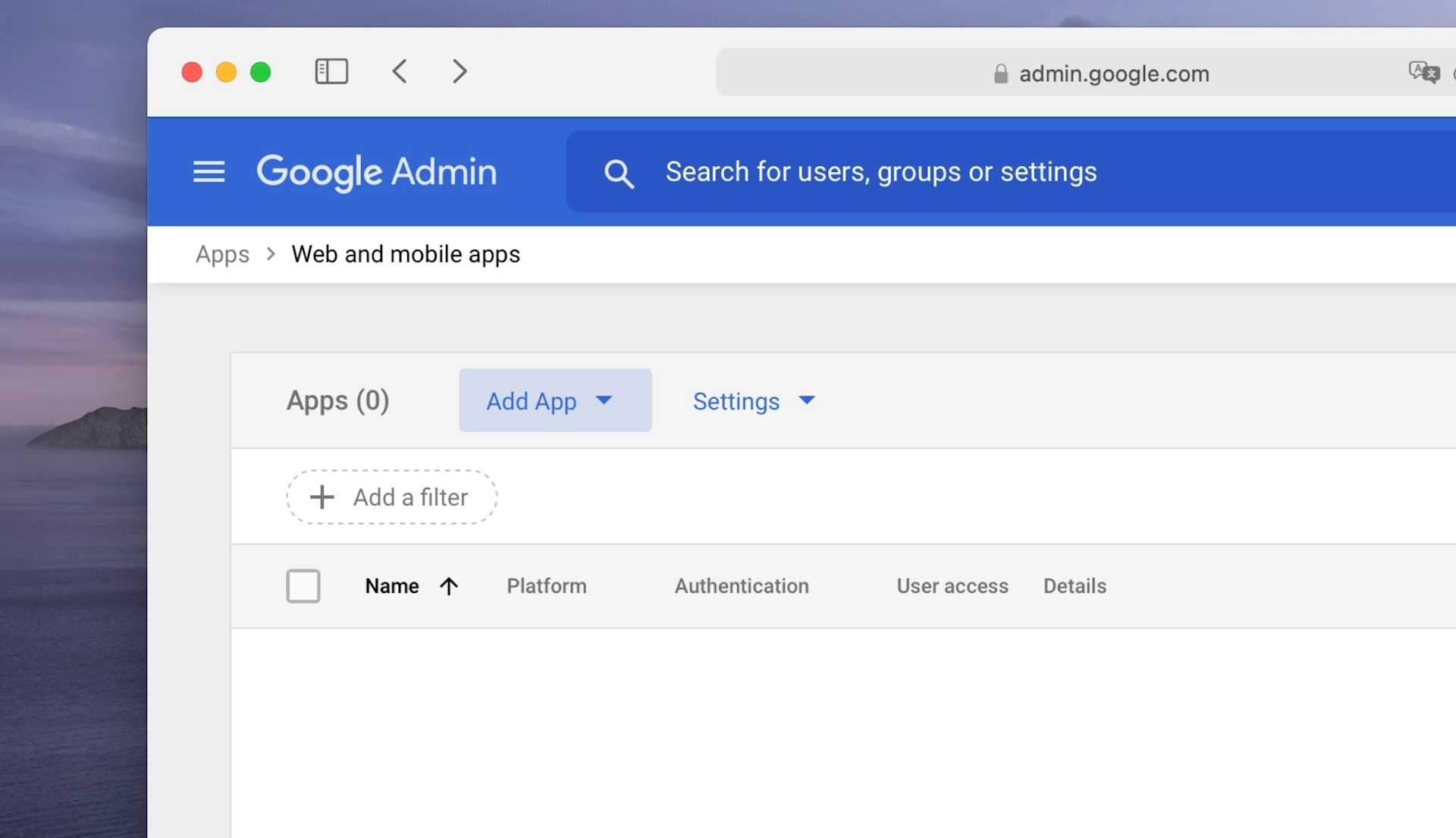Screen dimensions: 1456x838
Task: Focus the search for users, groups or settings field
Action: click(1011, 171)
